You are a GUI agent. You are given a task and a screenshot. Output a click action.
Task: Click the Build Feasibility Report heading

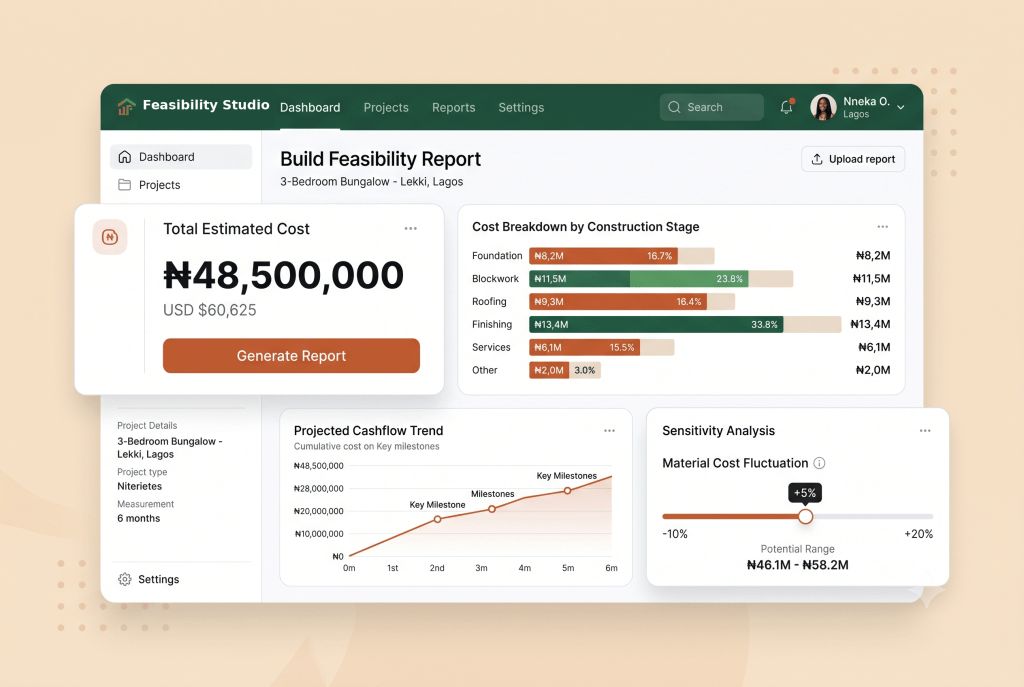point(380,159)
